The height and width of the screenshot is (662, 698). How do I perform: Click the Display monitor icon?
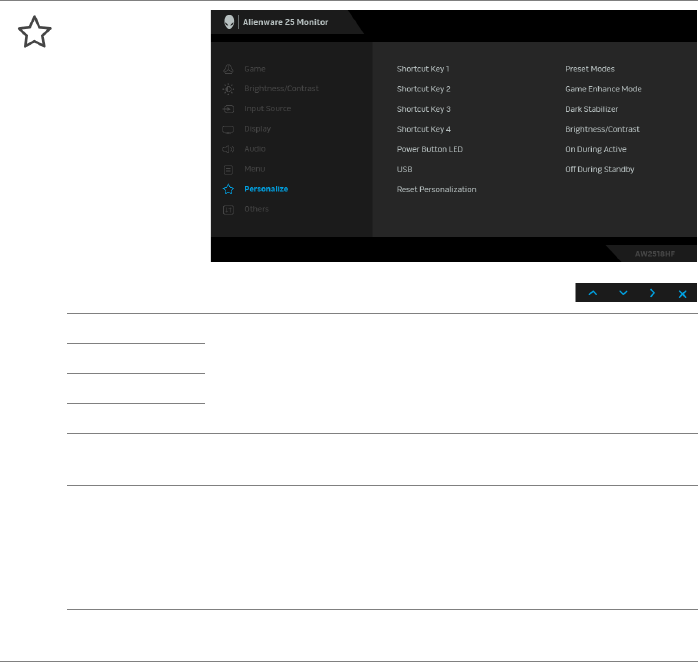(228, 130)
